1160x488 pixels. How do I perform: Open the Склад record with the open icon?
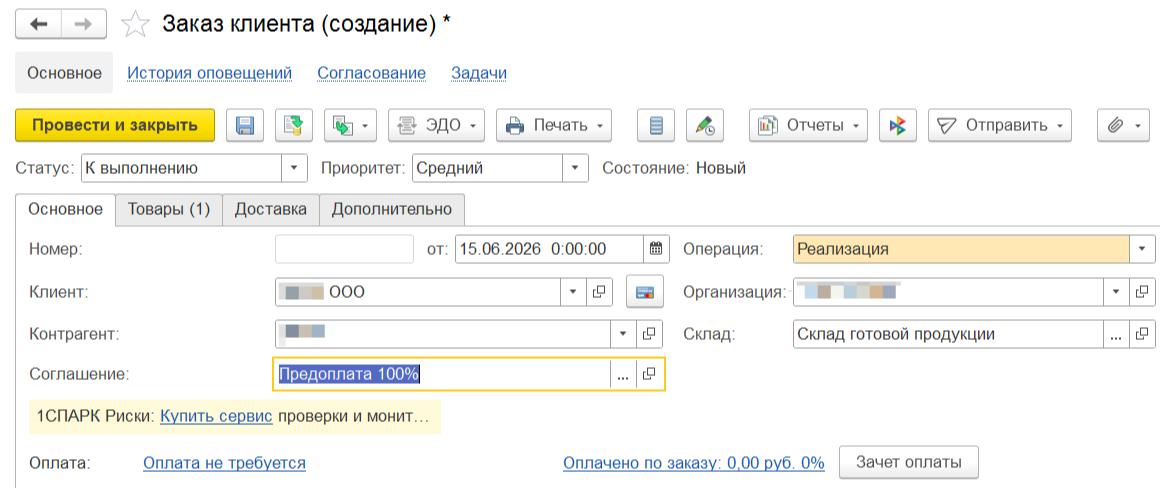point(1142,334)
